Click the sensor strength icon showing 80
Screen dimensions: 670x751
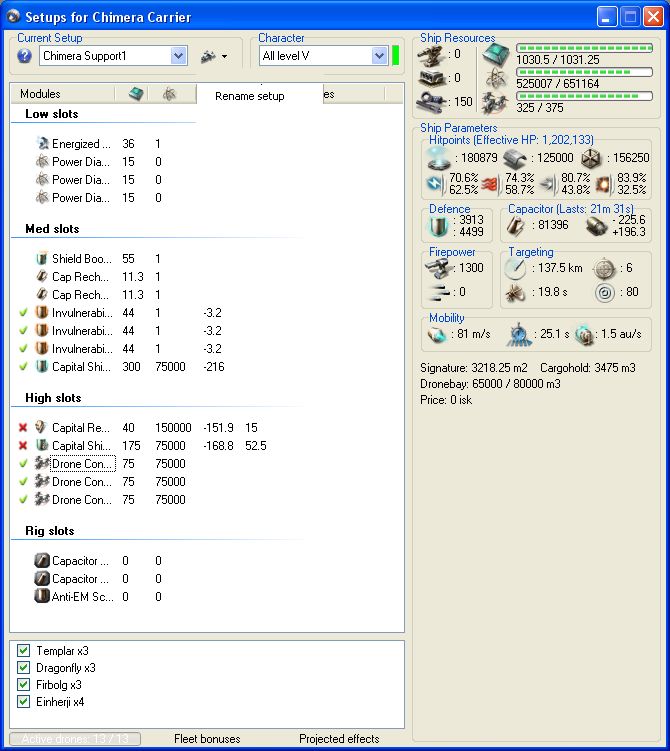(x=605, y=293)
